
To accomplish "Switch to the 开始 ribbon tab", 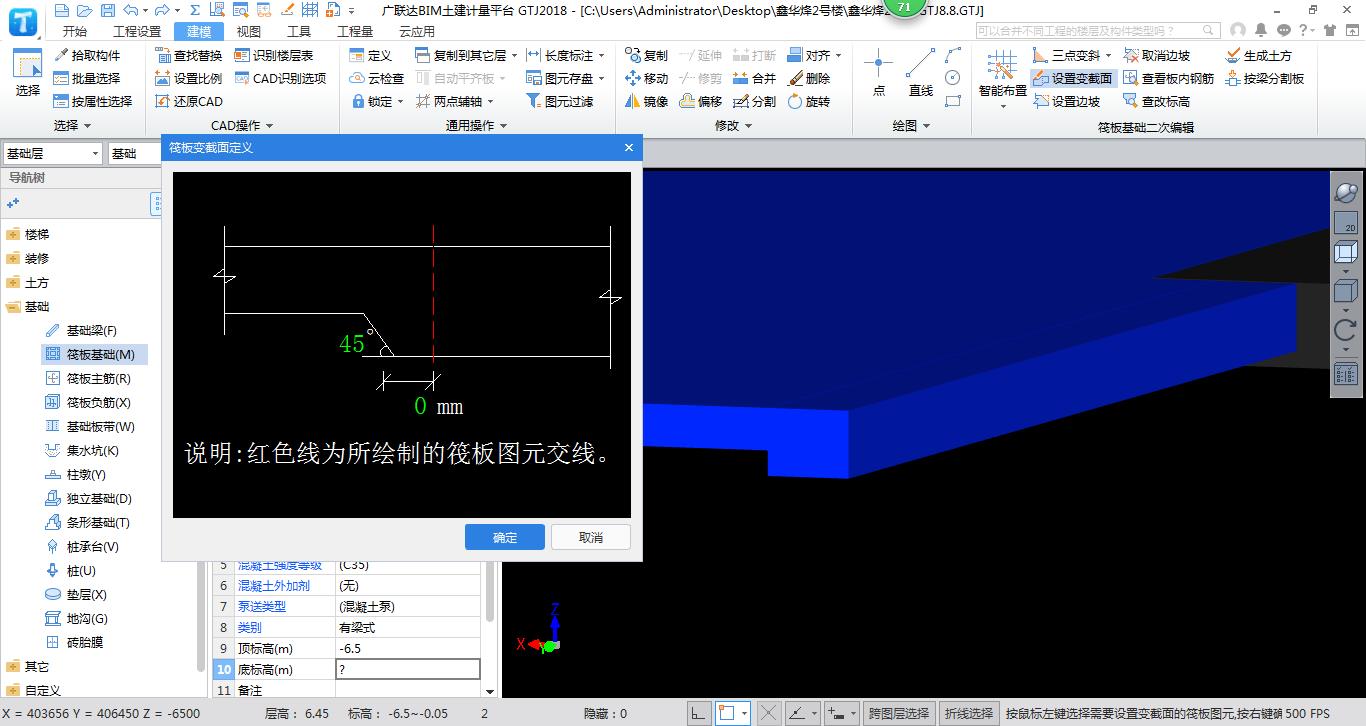I will (x=74, y=31).
